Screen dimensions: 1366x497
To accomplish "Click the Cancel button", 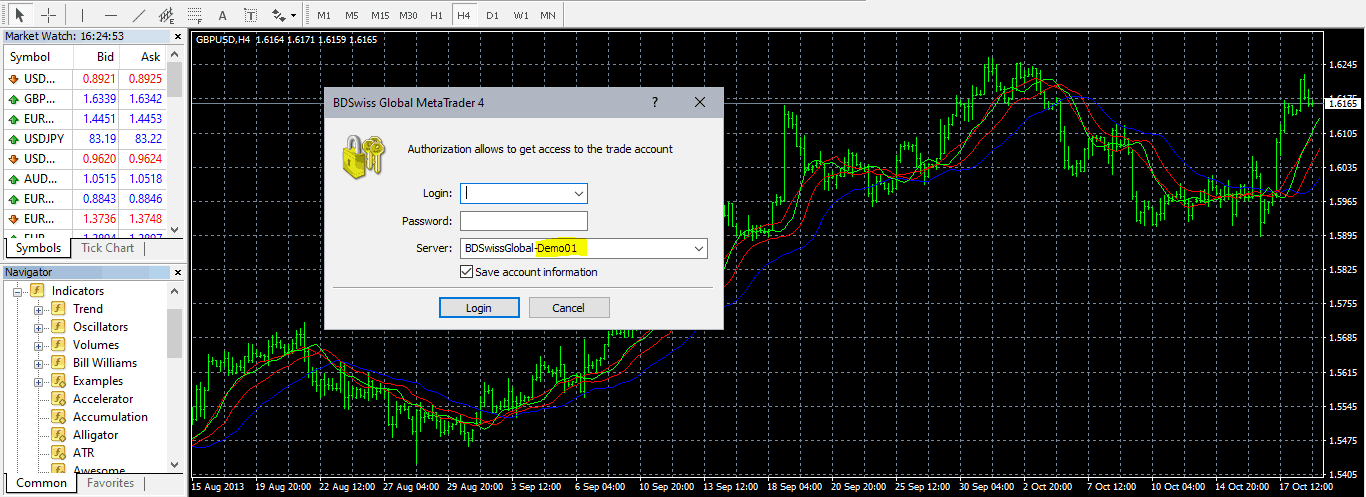I will 569,308.
